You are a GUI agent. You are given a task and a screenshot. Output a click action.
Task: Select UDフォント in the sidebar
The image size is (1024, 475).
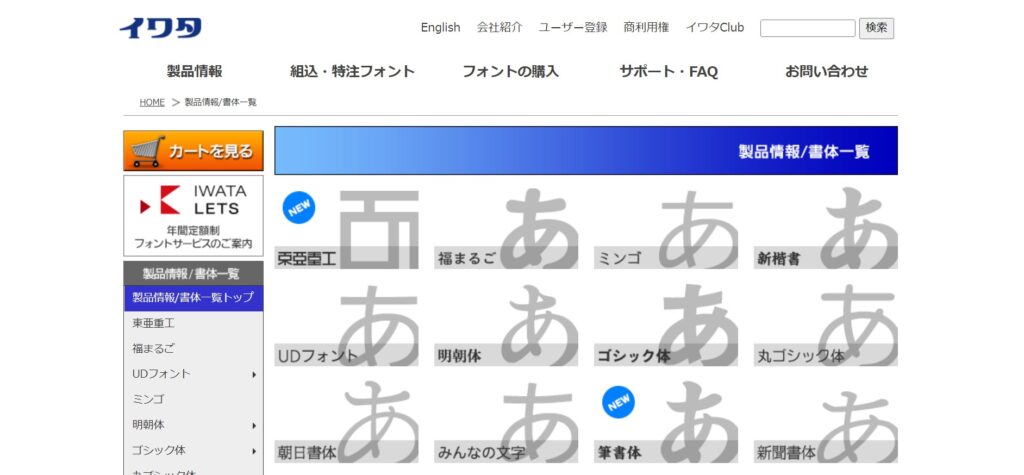pos(193,374)
